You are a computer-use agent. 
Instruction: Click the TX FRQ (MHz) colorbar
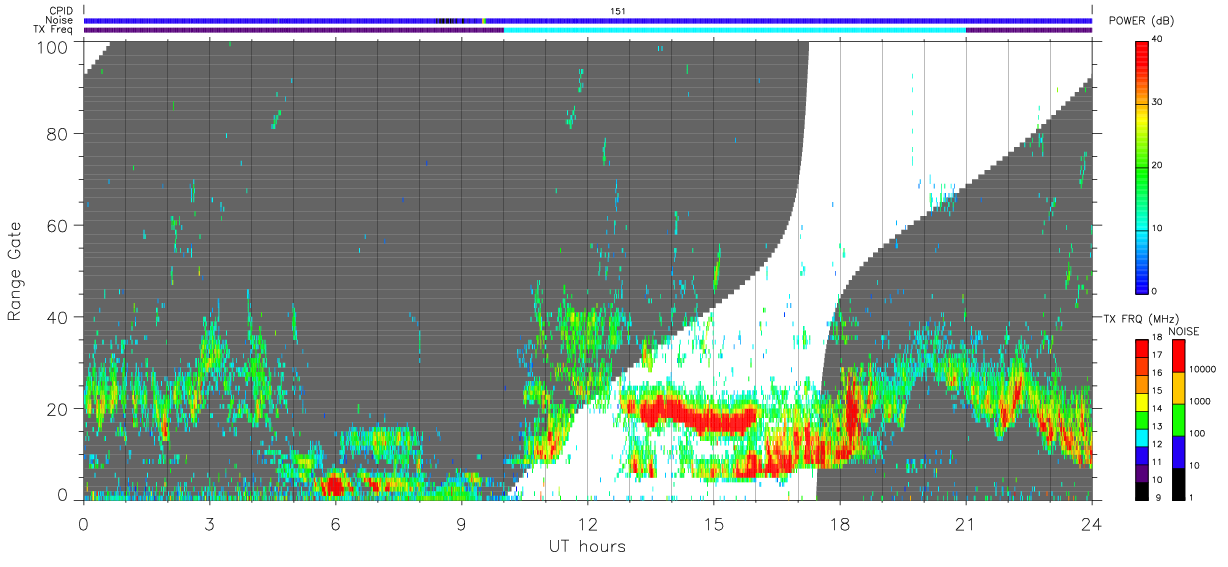[1142, 419]
